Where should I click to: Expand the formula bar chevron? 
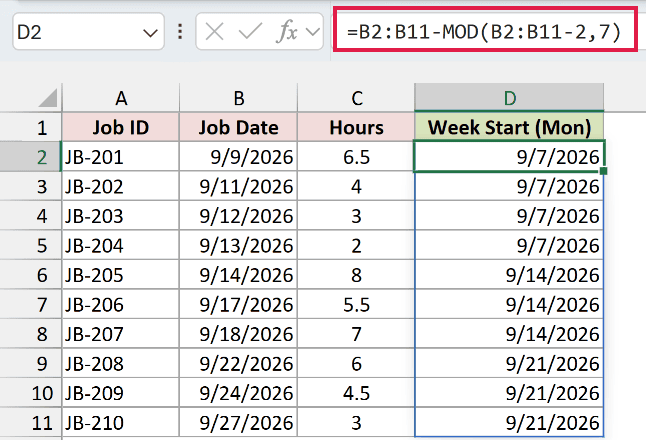coord(313,32)
